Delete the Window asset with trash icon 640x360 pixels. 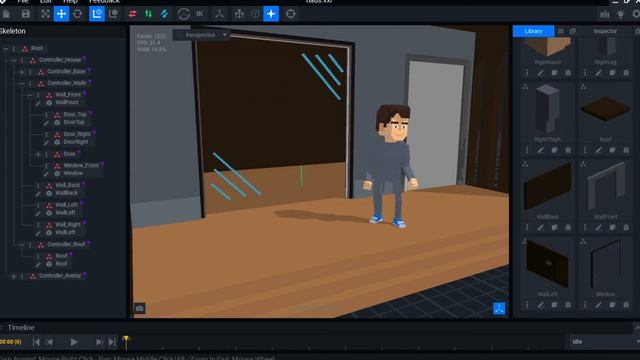point(626,305)
